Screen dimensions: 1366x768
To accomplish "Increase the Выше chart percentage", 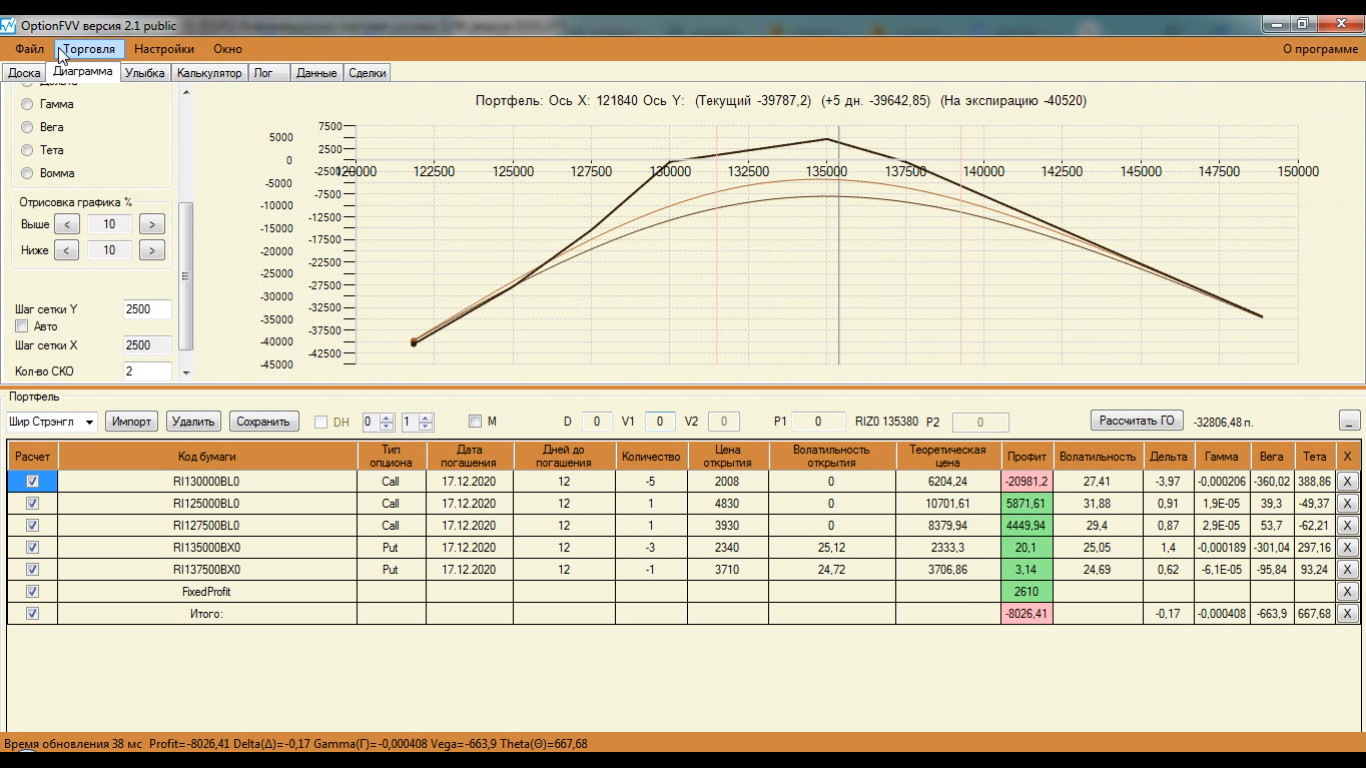I will click(x=152, y=224).
